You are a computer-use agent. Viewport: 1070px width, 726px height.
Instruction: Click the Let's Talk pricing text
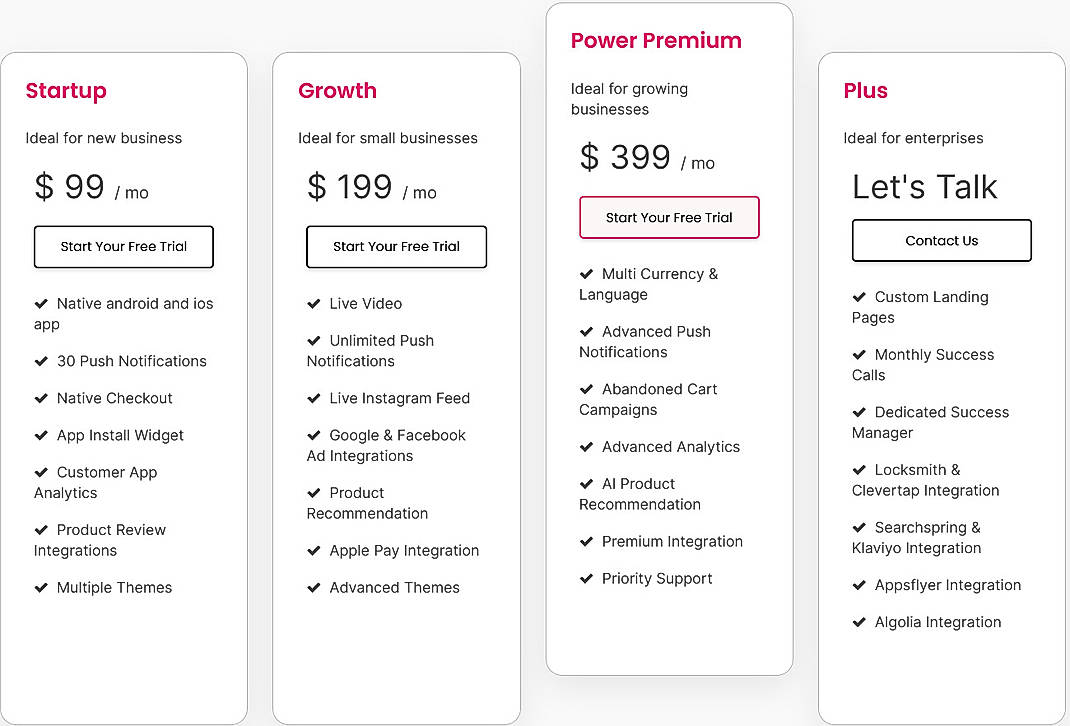924,187
